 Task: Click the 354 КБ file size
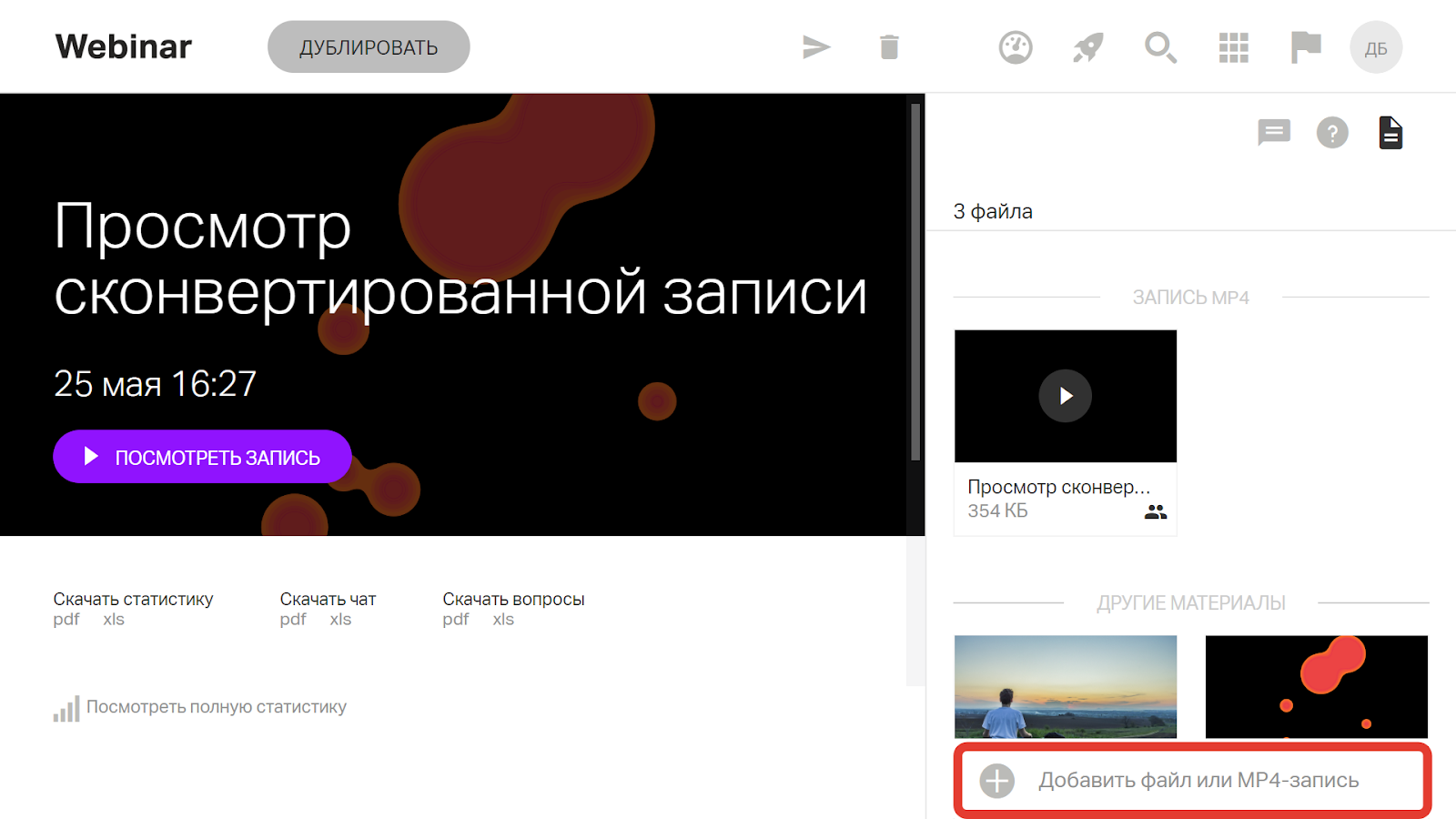[x=997, y=511]
